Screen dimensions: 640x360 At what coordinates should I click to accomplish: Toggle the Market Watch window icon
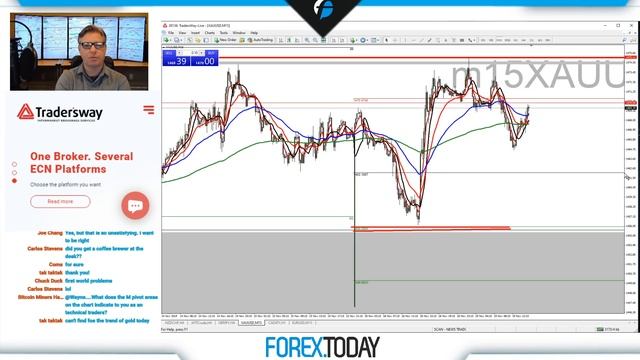(189, 40)
